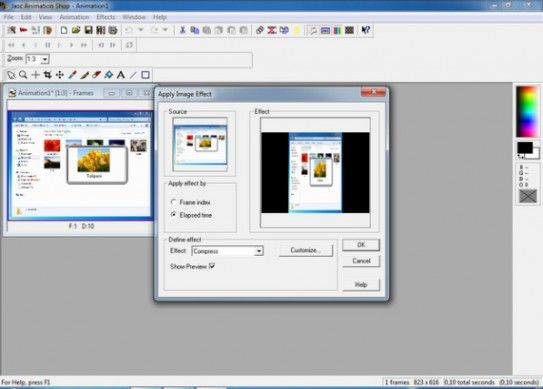
Task: Click the Help button in the dialog
Action: [361, 285]
